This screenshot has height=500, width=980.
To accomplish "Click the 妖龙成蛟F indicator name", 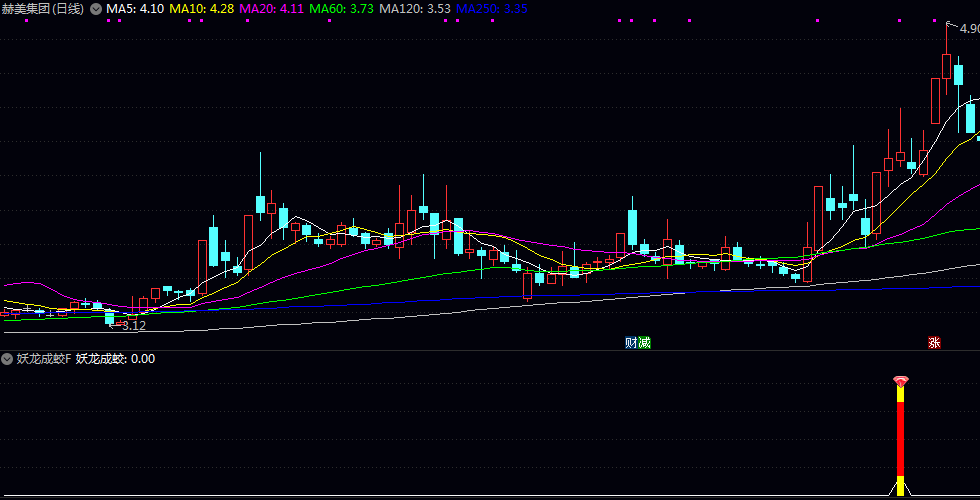I will tap(43, 359).
